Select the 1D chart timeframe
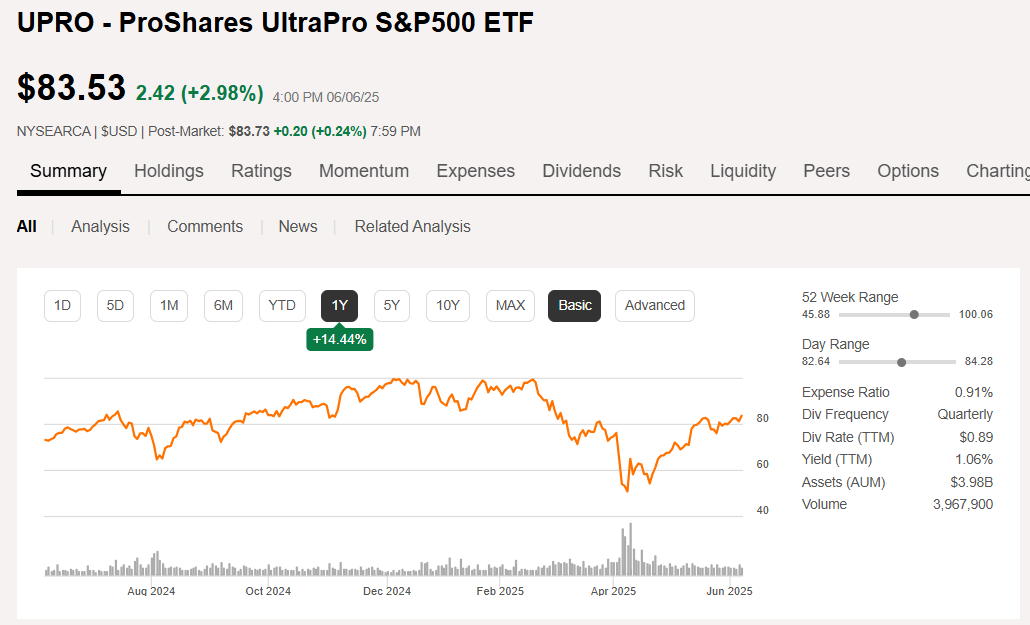Screen dimensions: 1030x625 point(62,306)
